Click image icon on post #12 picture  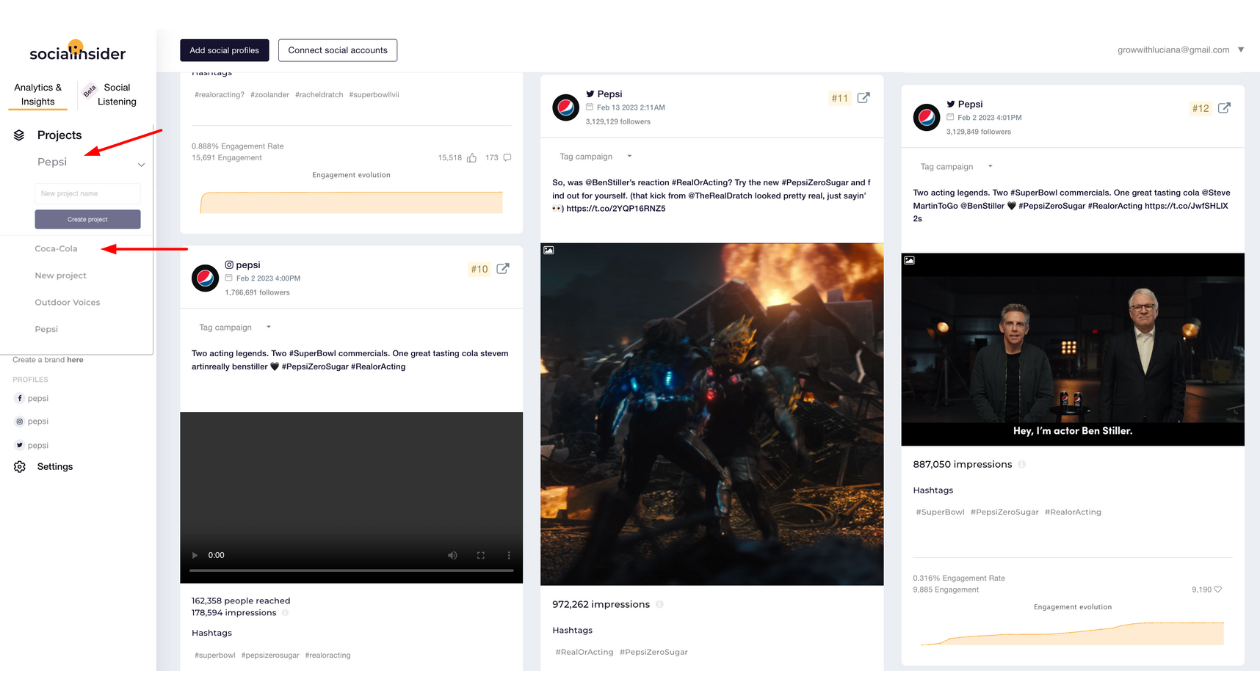pyautogui.click(x=909, y=260)
